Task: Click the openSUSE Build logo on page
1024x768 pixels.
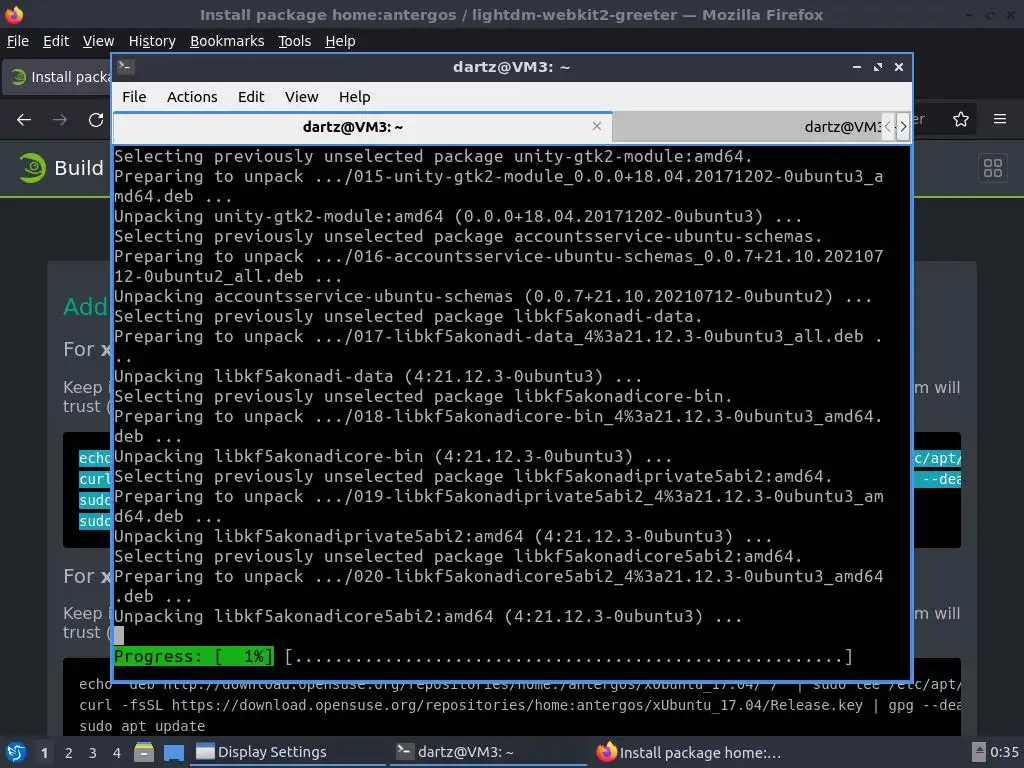Action: pyautogui.click(x=31, y=168)
